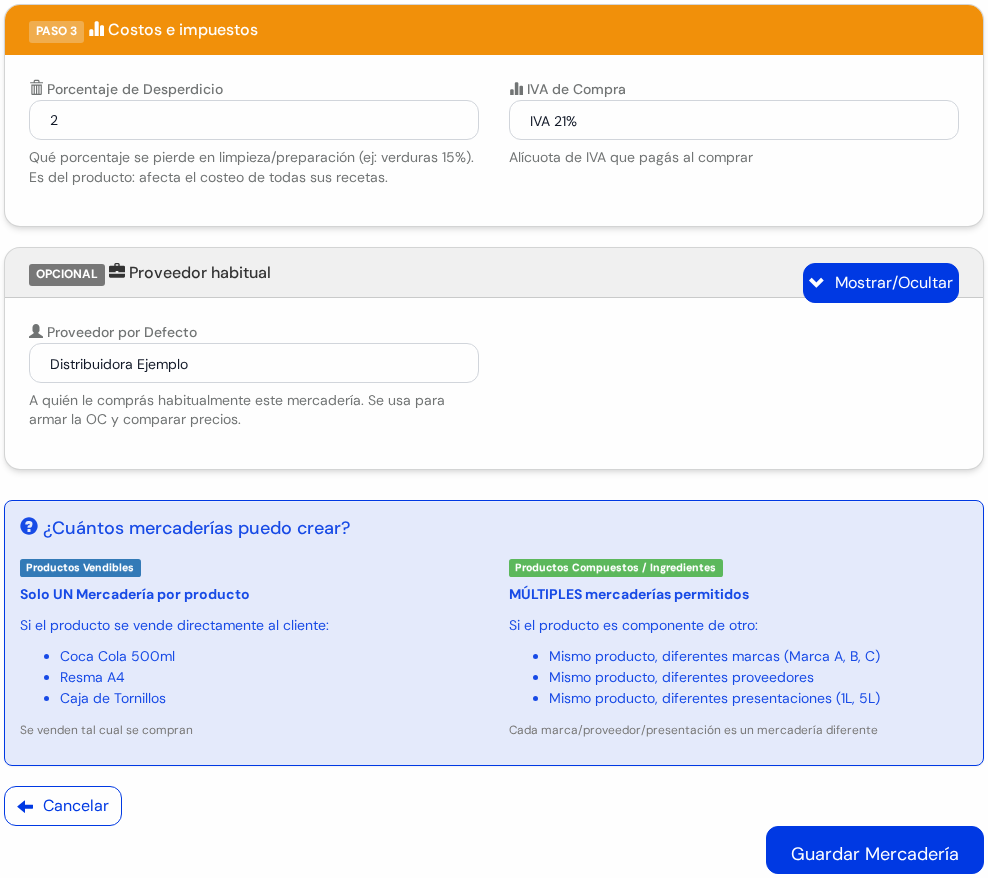
Task: Save with the Guardar Mercadería button
Action: pyautogui.click(x=875, y=850)
